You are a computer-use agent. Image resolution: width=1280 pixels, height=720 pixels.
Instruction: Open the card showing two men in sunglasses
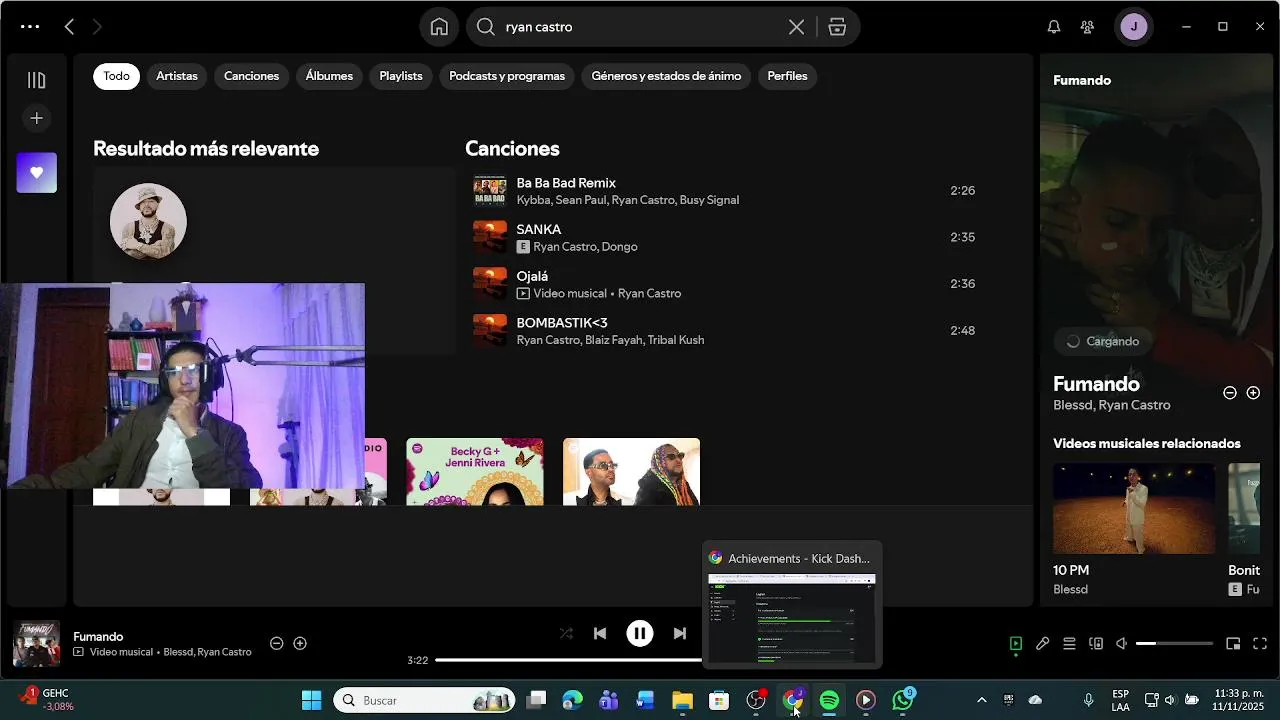[x=631, y=472]
